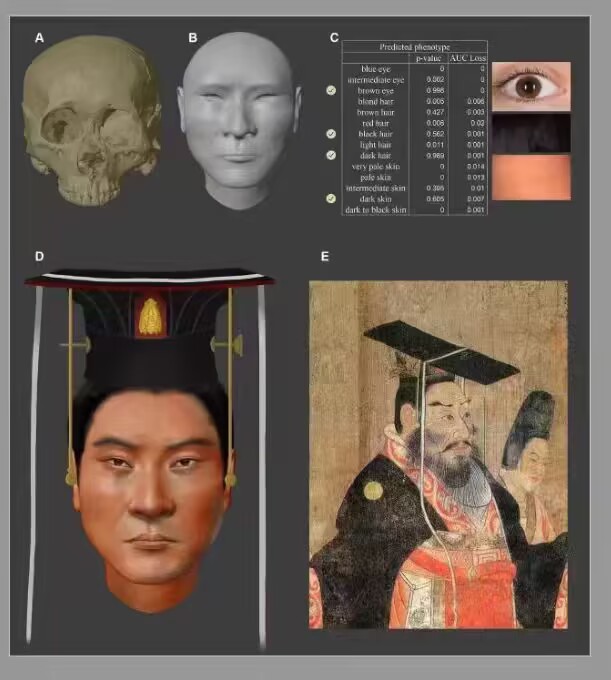Image resolution: width=611 pixels, height=680 pixels.
Task: Click the p-value in the intermediate skin row
Action: click(435, 188)
